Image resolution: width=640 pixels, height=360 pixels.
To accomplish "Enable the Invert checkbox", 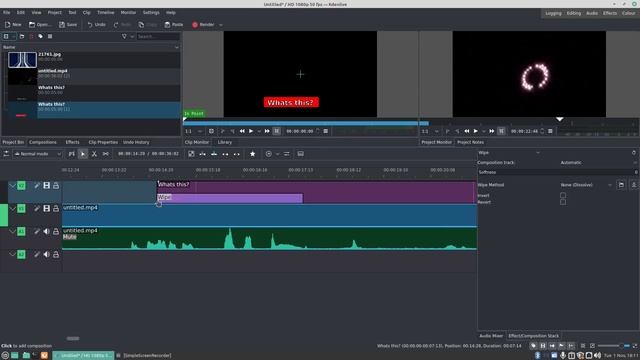I will point(563,196).
